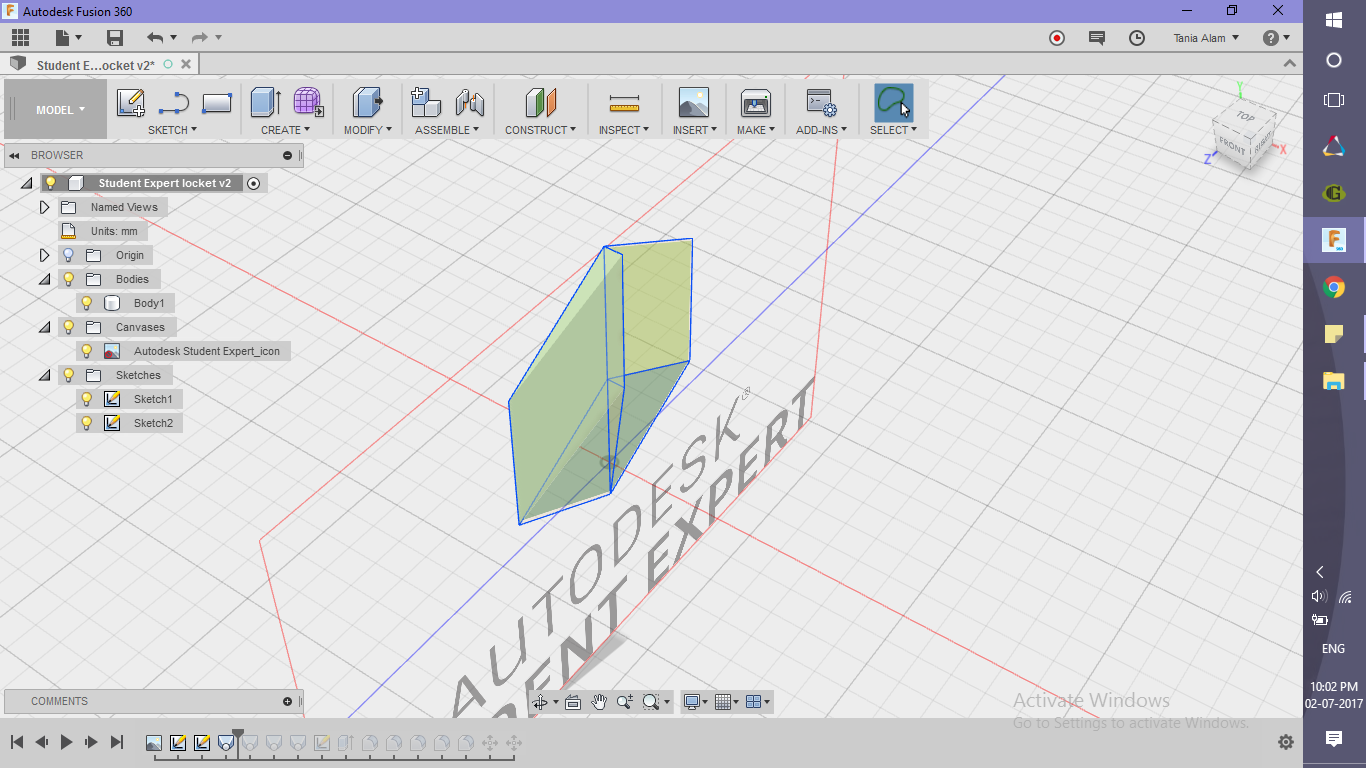Open Grid and Snaps dropdown
The height and width of the screenshot is (768, 1366).
click(728, 702)
